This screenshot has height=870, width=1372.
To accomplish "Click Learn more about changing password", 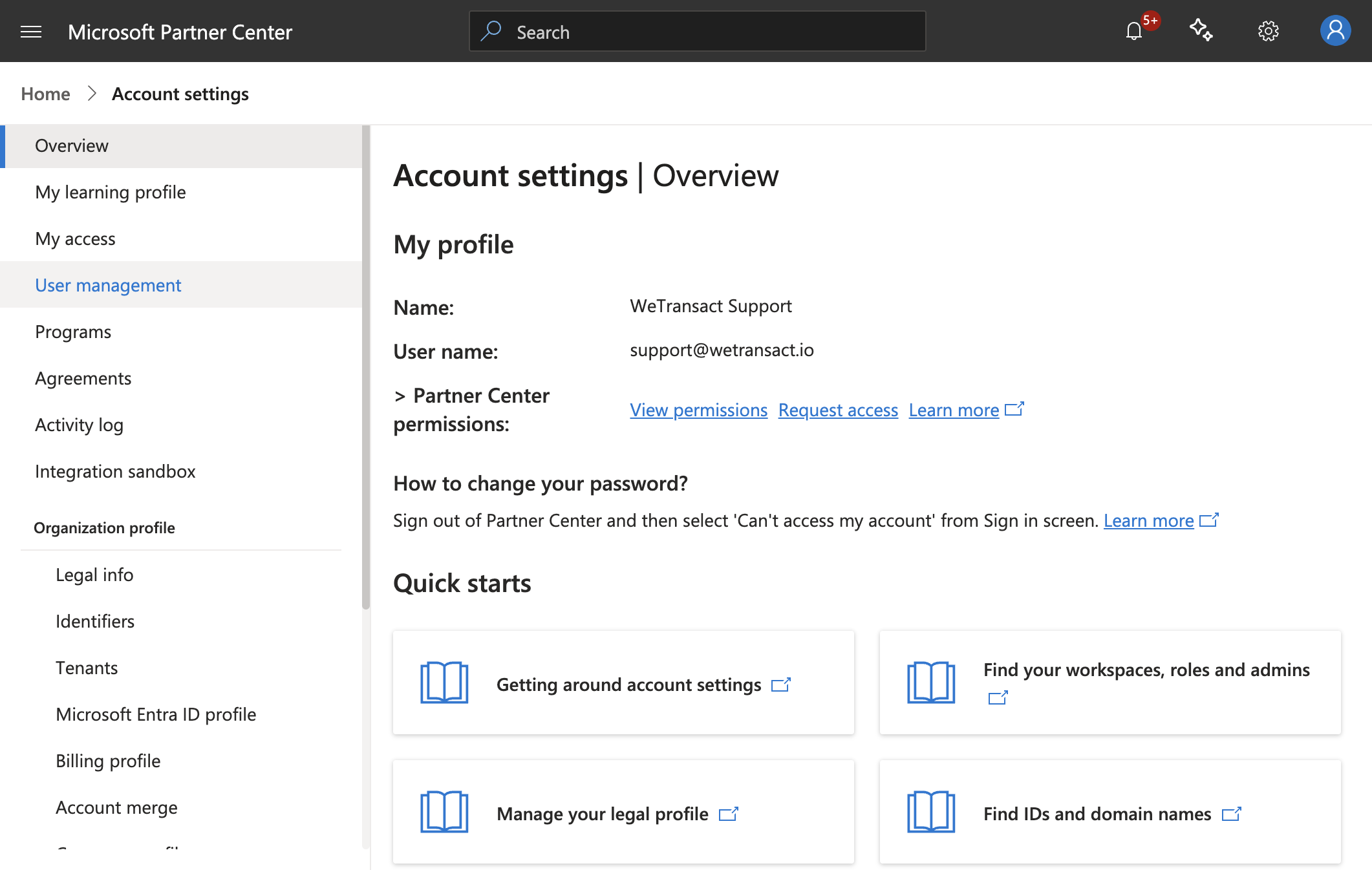I will (1148, 520).
